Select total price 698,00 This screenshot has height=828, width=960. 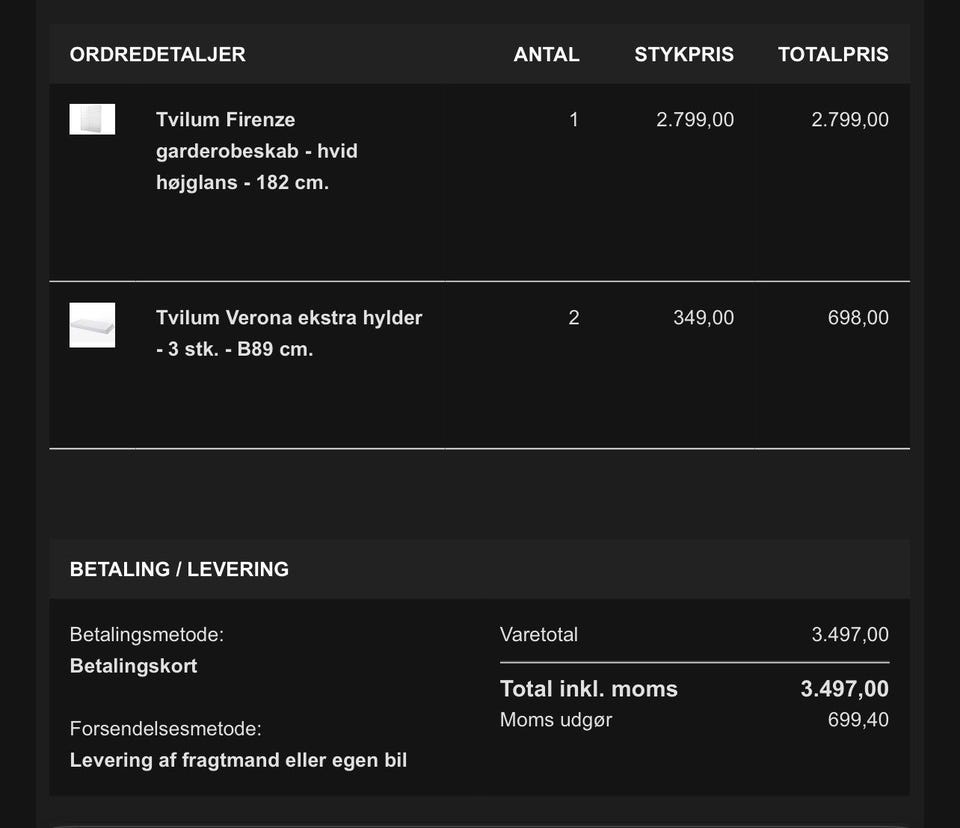[858, 318]
